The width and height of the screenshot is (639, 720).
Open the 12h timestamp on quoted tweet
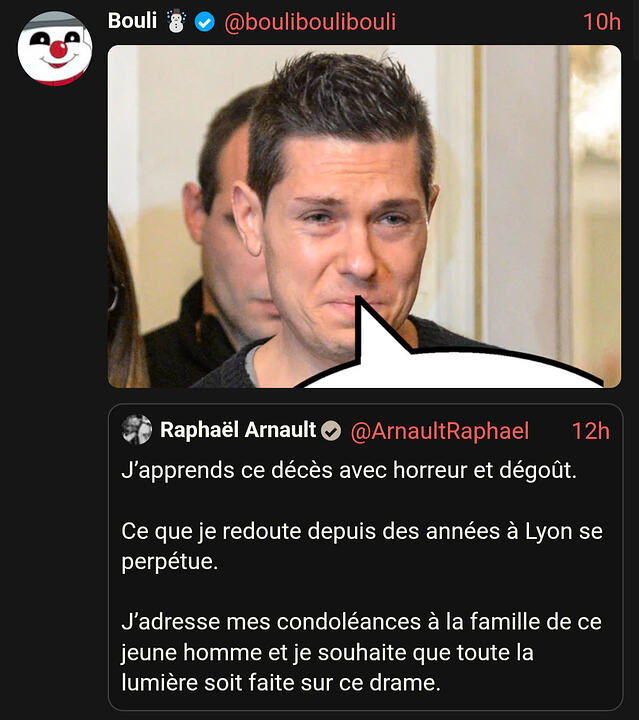click(590, 431)
